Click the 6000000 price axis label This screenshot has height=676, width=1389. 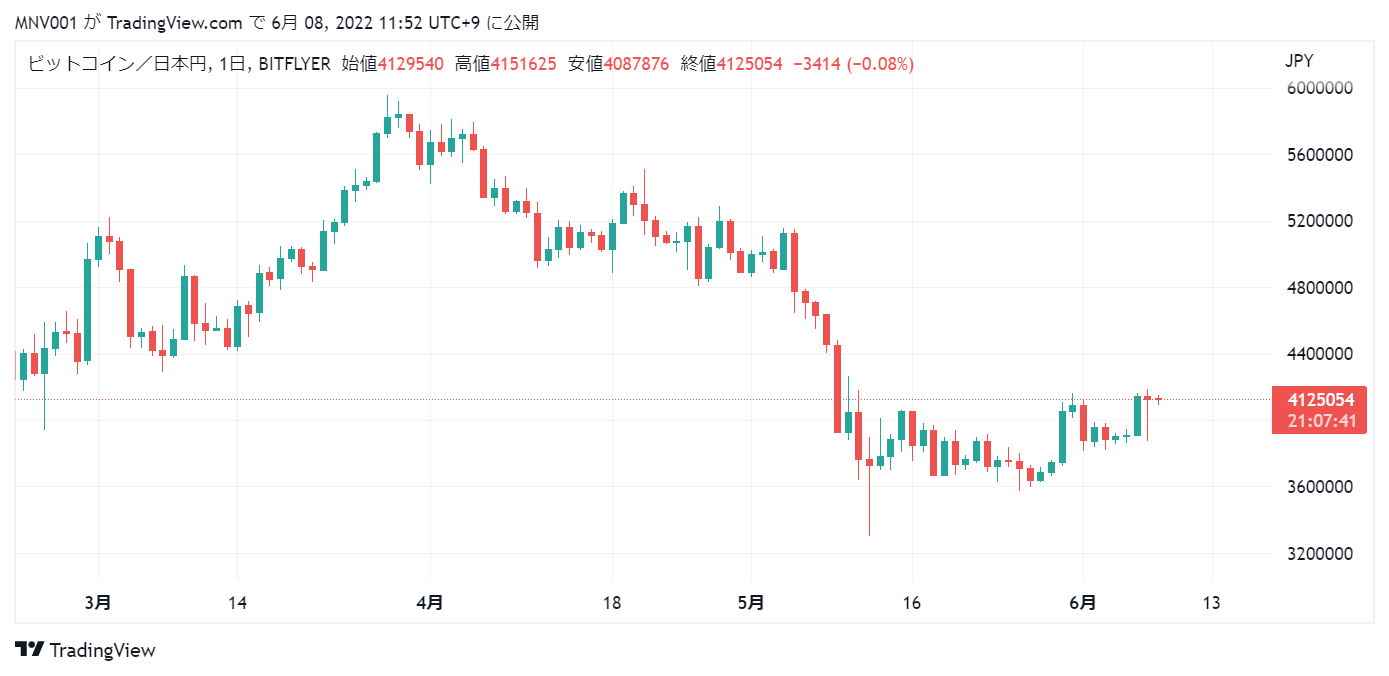click(1319, 88)
